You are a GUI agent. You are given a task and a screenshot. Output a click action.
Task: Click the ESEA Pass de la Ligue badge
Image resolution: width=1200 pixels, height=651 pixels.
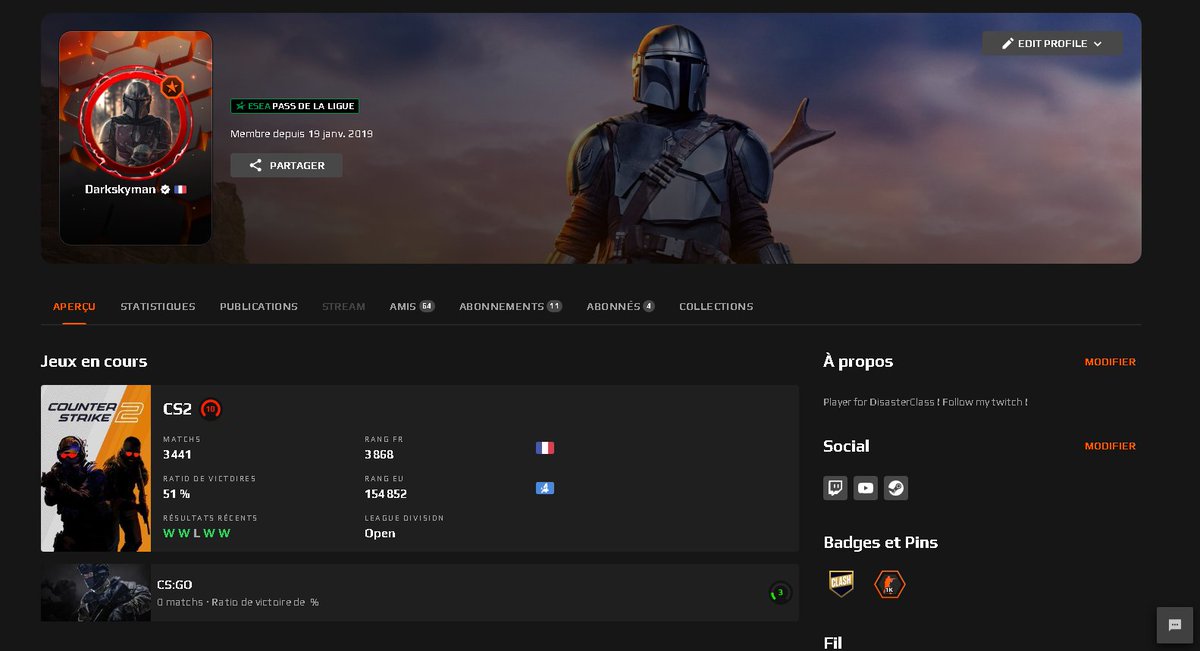click(295, 106)
